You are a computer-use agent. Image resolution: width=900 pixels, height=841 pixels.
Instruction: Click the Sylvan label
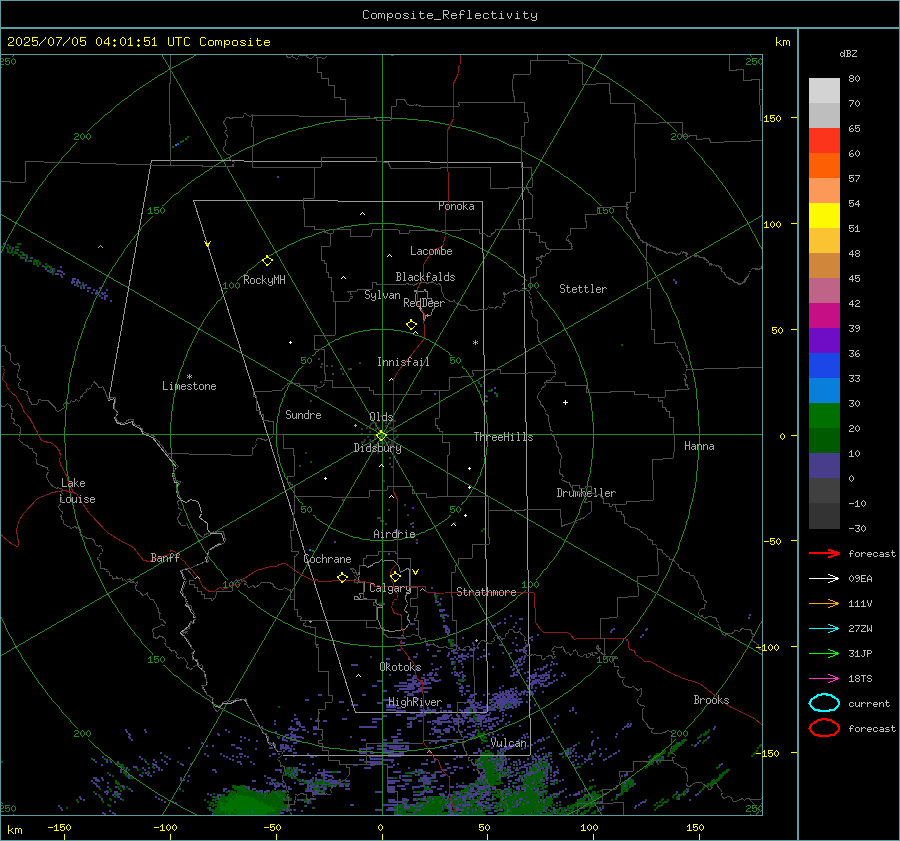coord(382,295)
